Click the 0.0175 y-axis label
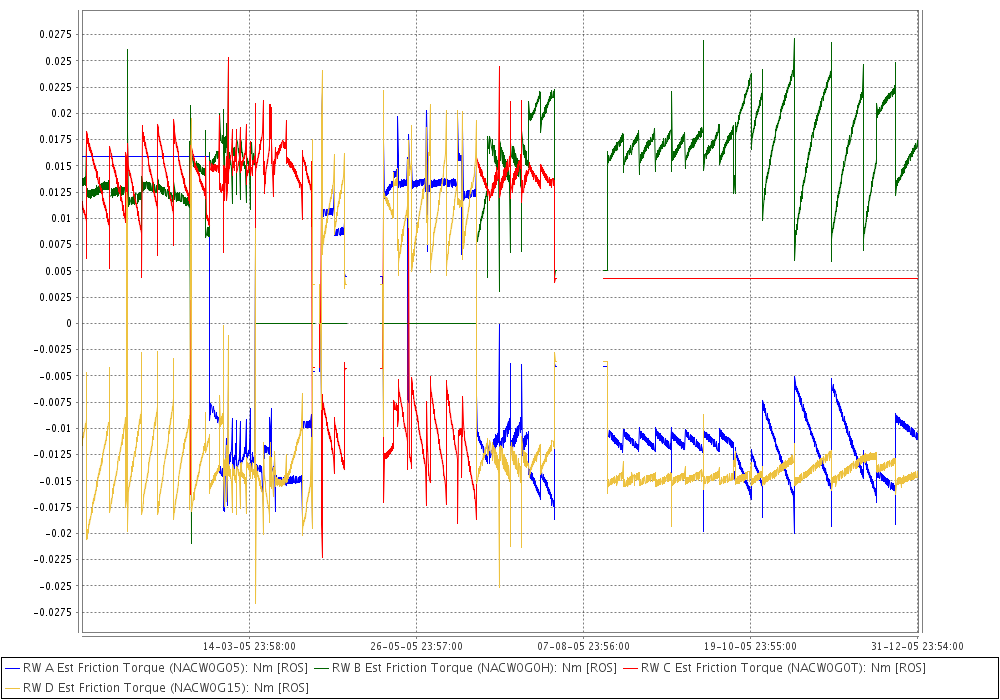The height and width of the screenshot is (700, 1000). click(x=55, y=140)
